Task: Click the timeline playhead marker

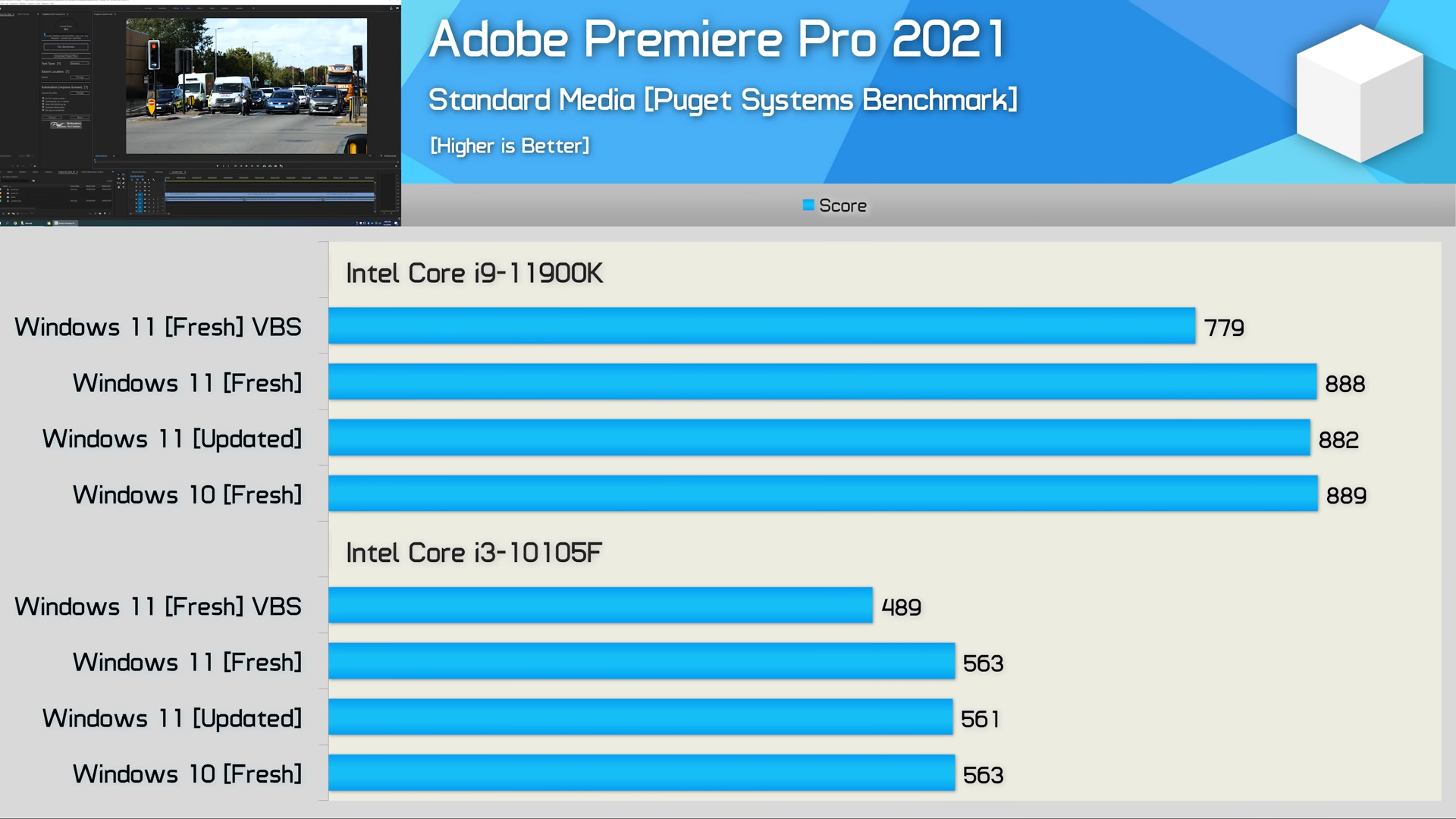Action: [165, 180]
